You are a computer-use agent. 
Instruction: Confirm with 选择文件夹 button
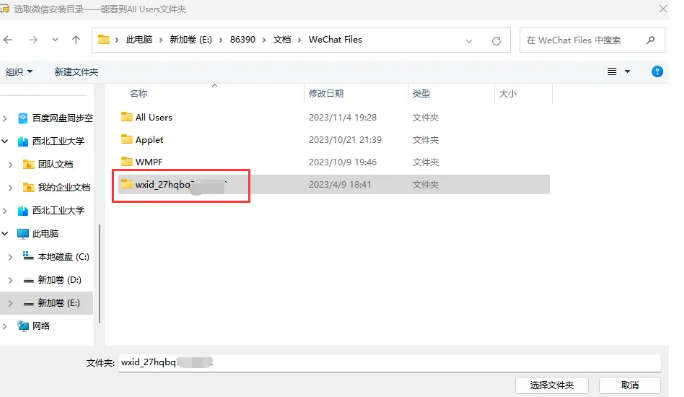click(552, 385)
